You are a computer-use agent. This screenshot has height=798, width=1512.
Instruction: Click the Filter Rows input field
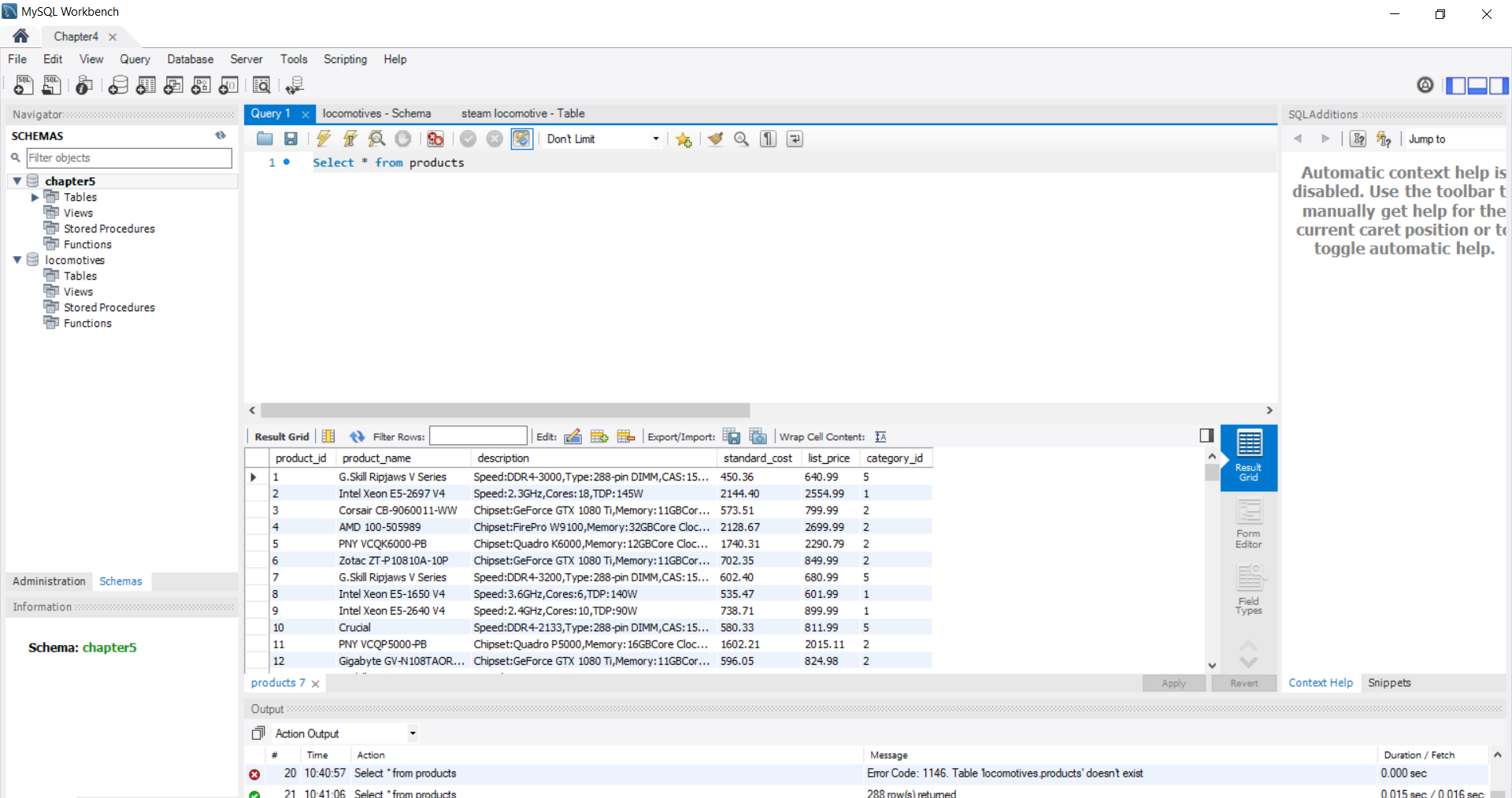tap(478, 436)
